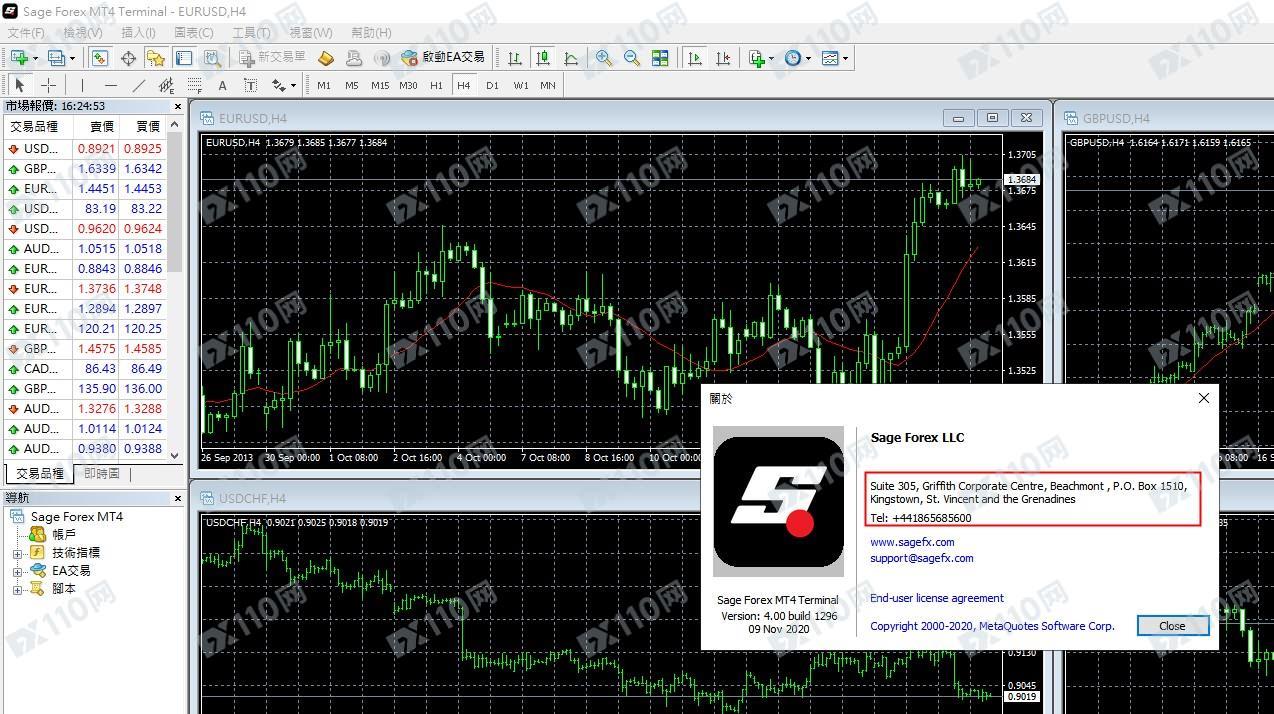This screenshot has height=714, width=1274.
Task: Switch to the 即時圖 tab
Action: click(101, 474)
